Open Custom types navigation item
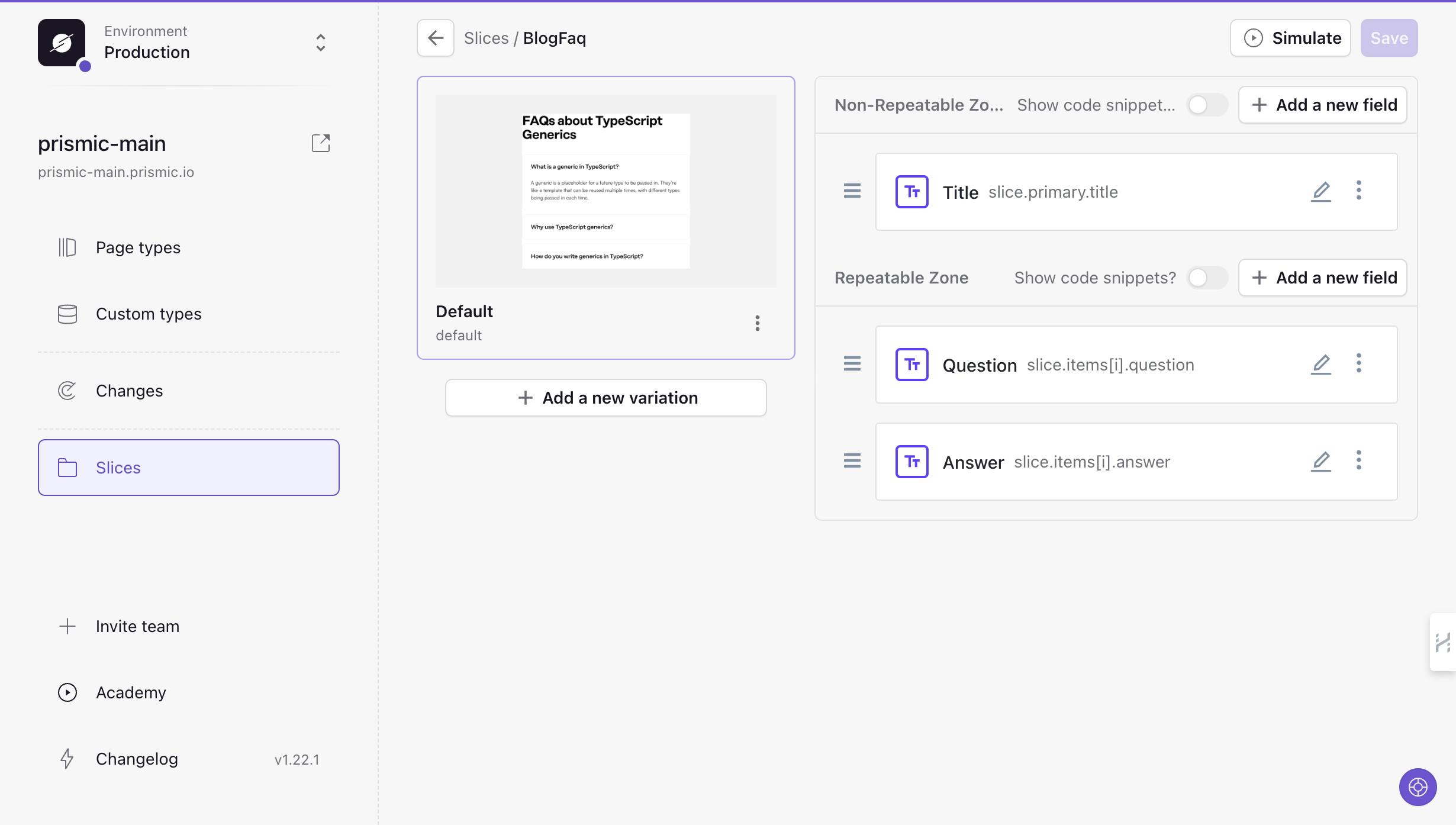1456x825 pixels. [149, 314]
